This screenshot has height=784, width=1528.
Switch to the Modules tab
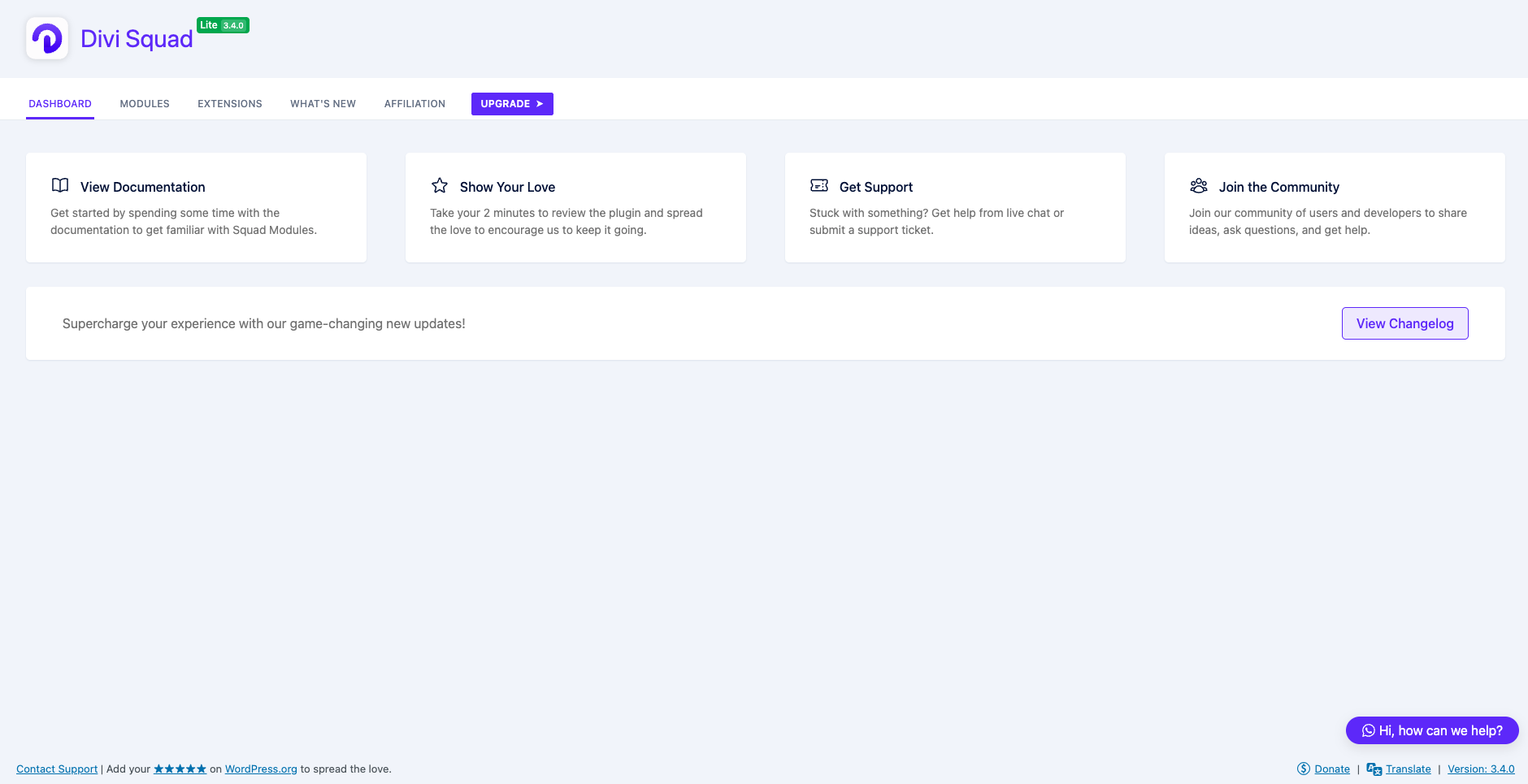click(145, 104)
